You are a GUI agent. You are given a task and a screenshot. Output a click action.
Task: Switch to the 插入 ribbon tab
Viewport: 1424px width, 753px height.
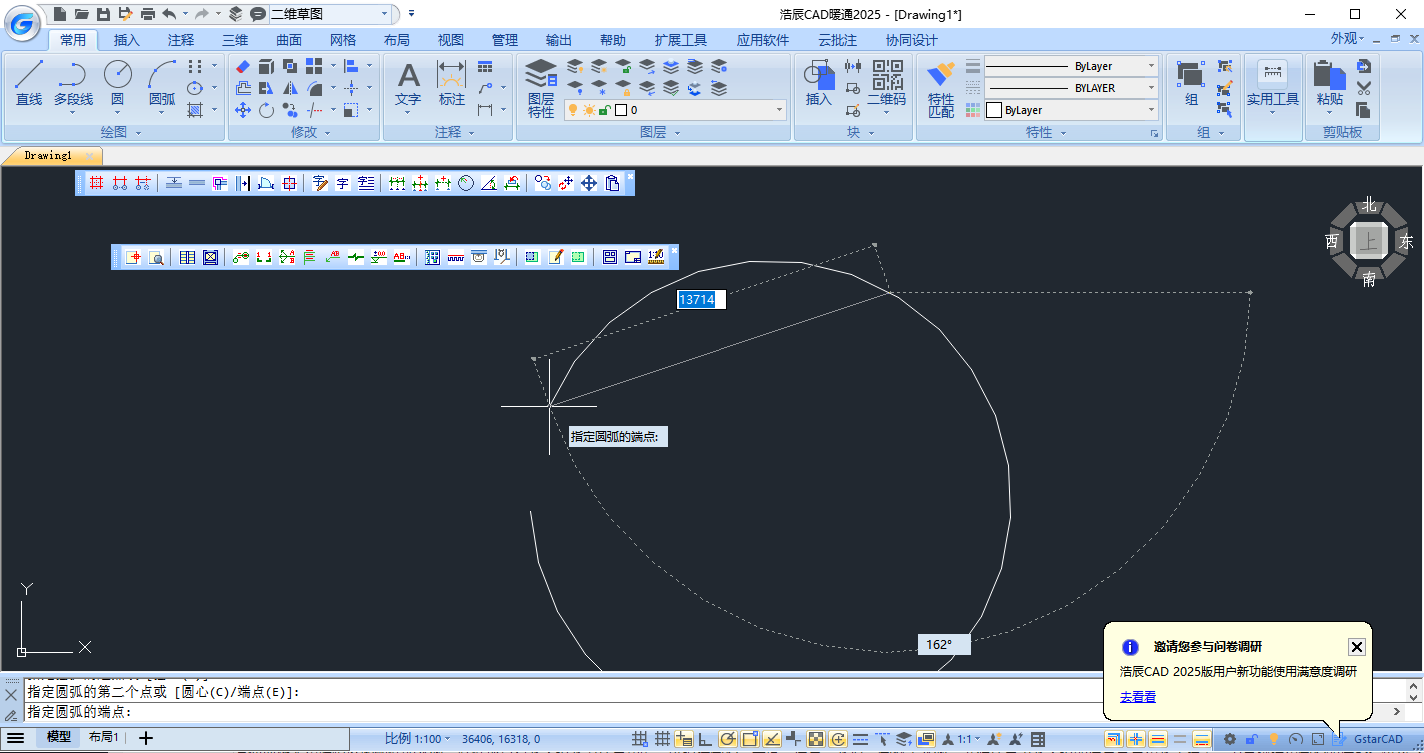[127, 40]
